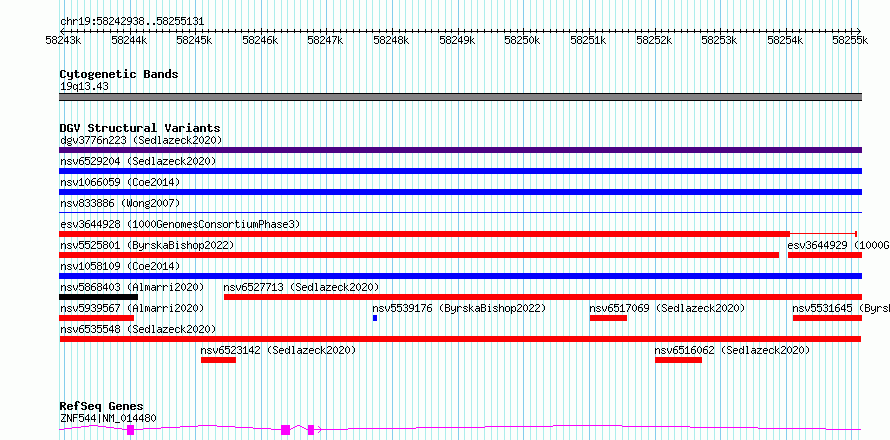Click the 58255k ruler label
The height and width of the screenshot is (440, 890).
[x=851, y=40]
